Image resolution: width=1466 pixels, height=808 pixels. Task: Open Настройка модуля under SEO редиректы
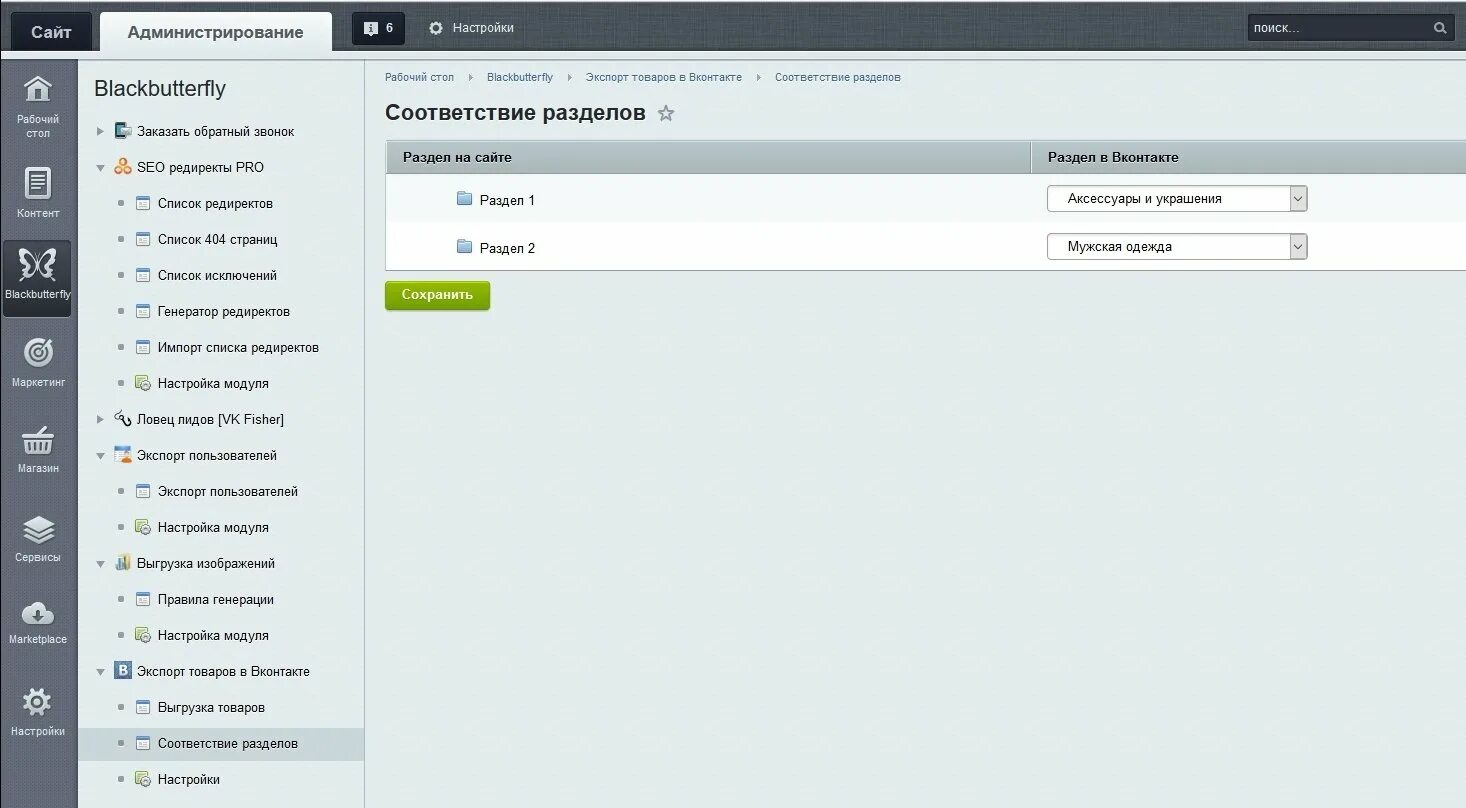coord(213,383)
